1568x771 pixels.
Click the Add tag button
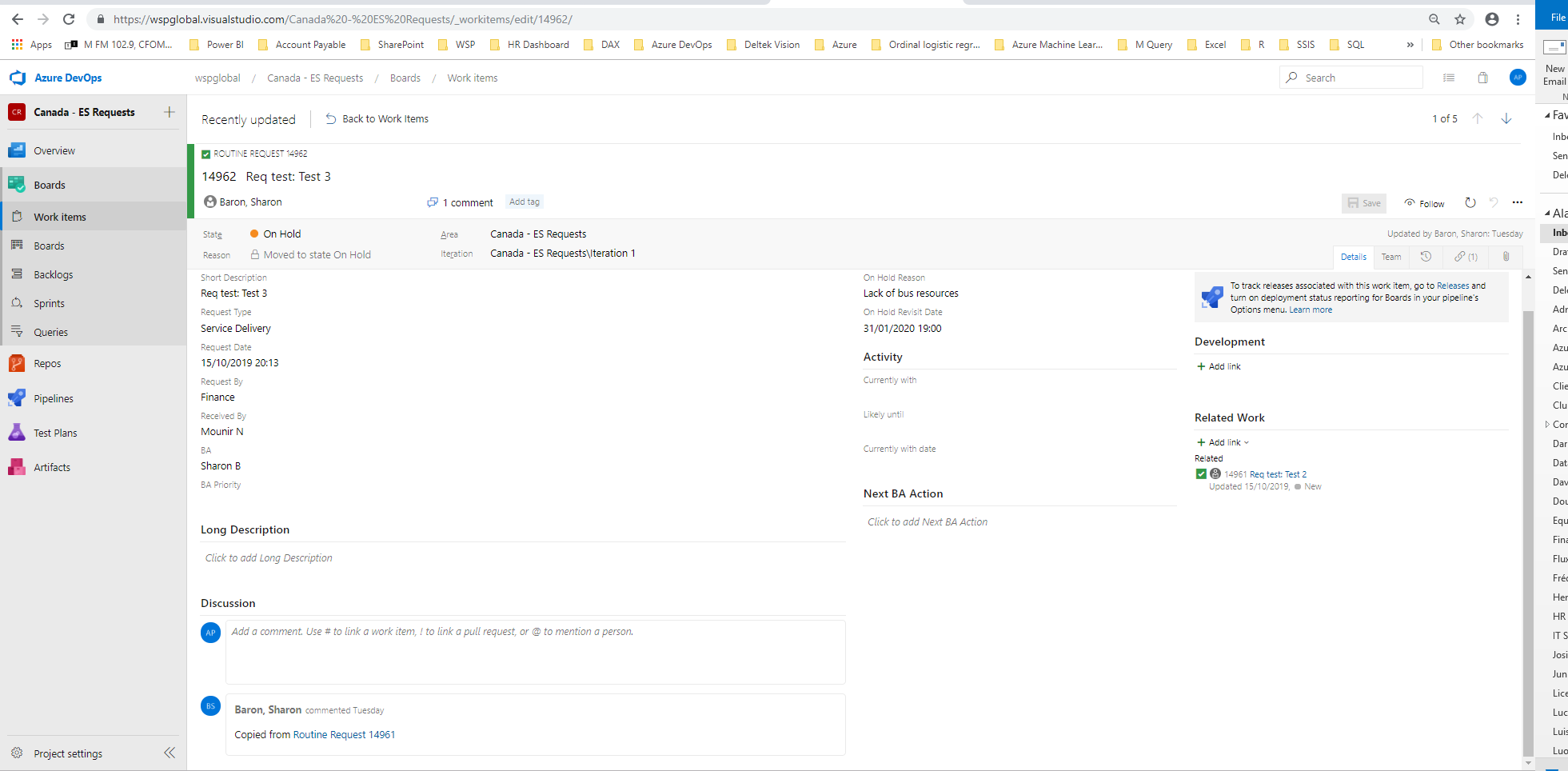[x=525, y=202]
